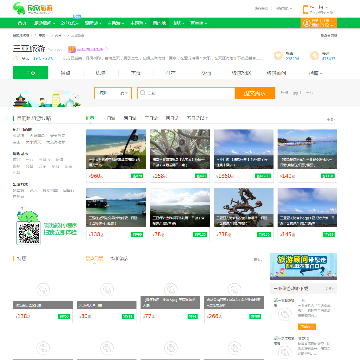Click the purple badge icon next to 三亚旅游
This screenshot has width=360, height=360.
71,49
